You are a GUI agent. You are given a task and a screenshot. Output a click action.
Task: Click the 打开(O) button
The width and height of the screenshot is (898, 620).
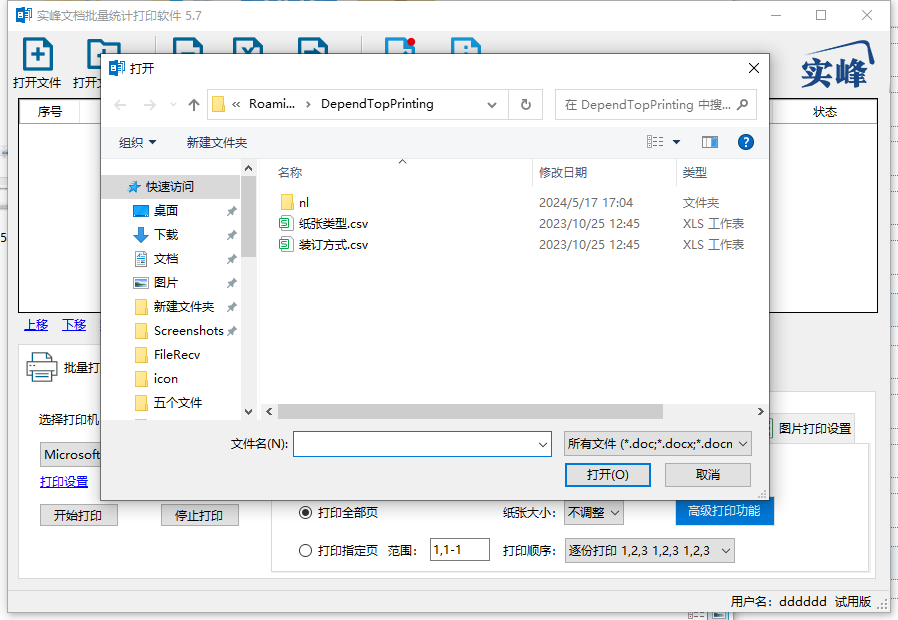pos(608,475)
